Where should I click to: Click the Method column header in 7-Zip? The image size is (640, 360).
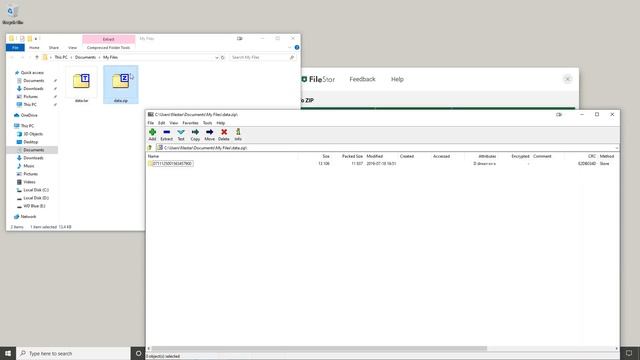tap(607, 156)
